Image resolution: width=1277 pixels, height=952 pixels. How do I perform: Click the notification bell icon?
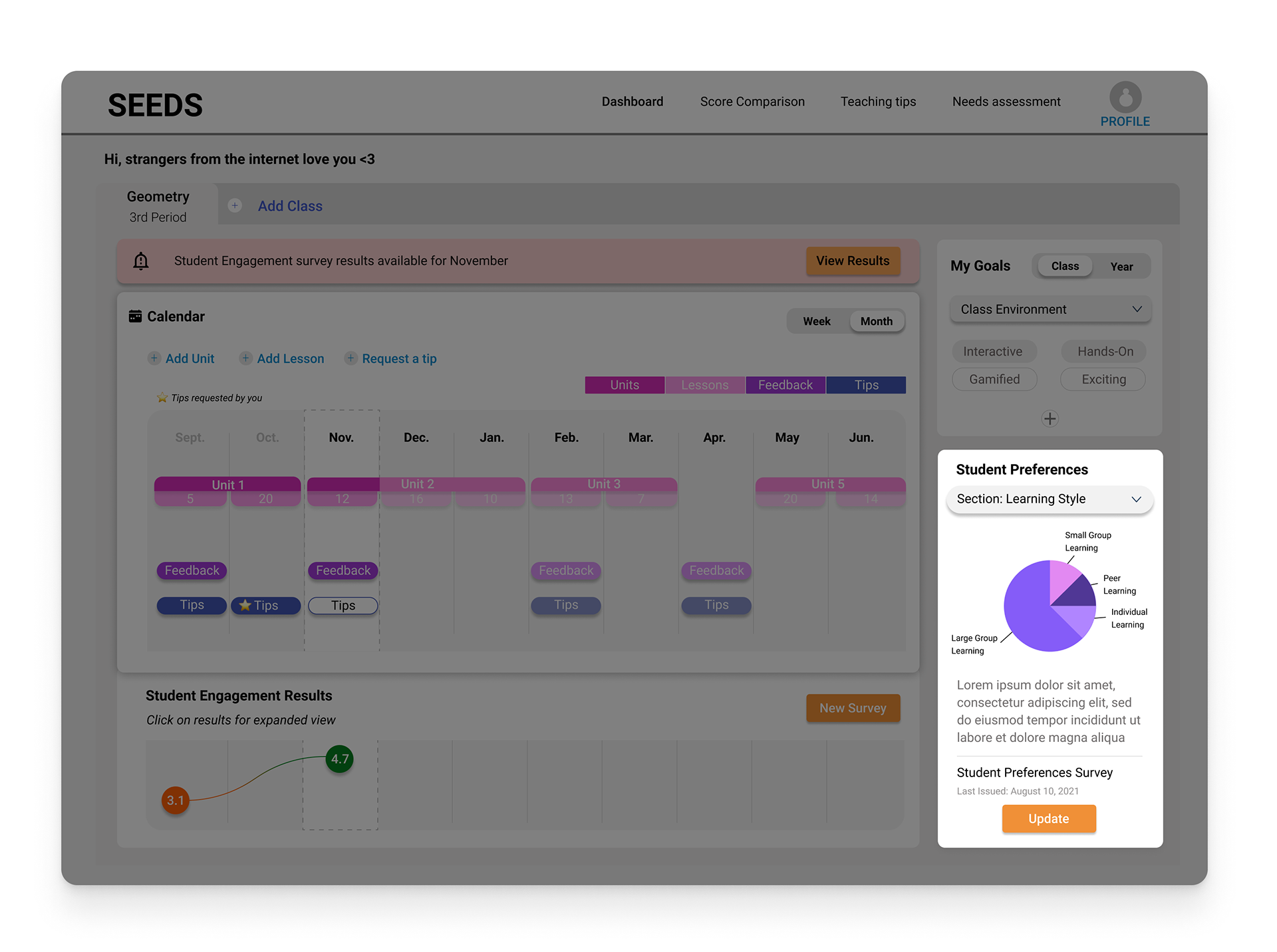(x=141, y=261)
